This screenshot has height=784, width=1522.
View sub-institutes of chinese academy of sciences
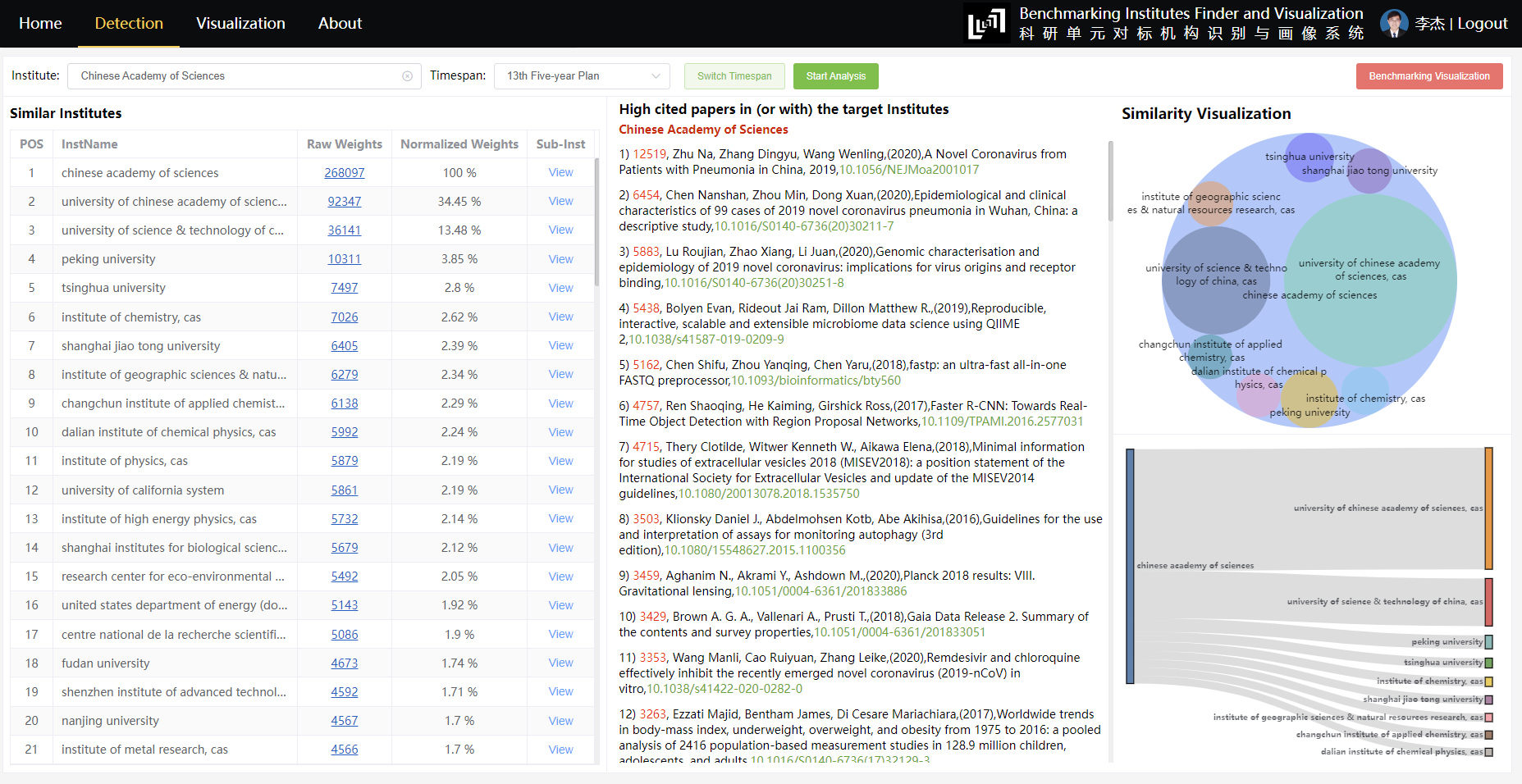click(x=561, y=172)
